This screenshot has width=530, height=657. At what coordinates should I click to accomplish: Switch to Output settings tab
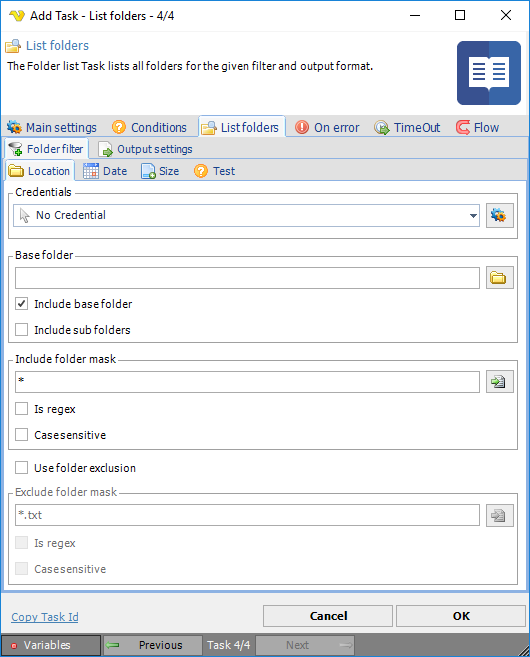click(x=145, y=149)
